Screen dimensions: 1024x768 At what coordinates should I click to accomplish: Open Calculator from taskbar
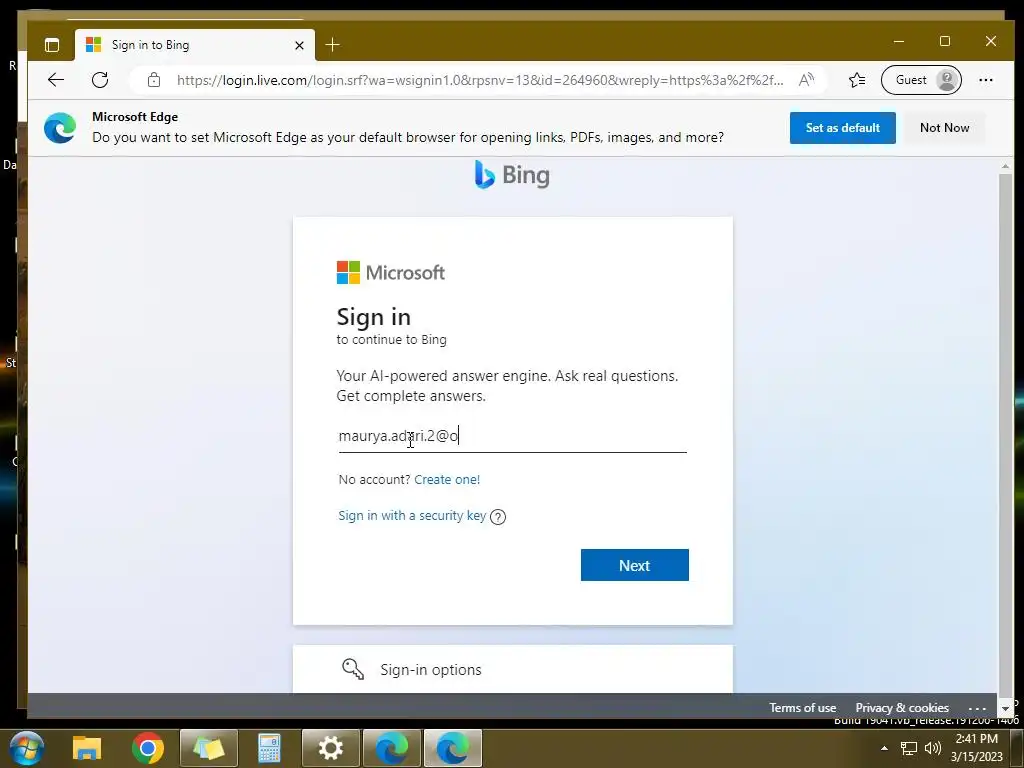pos(269,748)
